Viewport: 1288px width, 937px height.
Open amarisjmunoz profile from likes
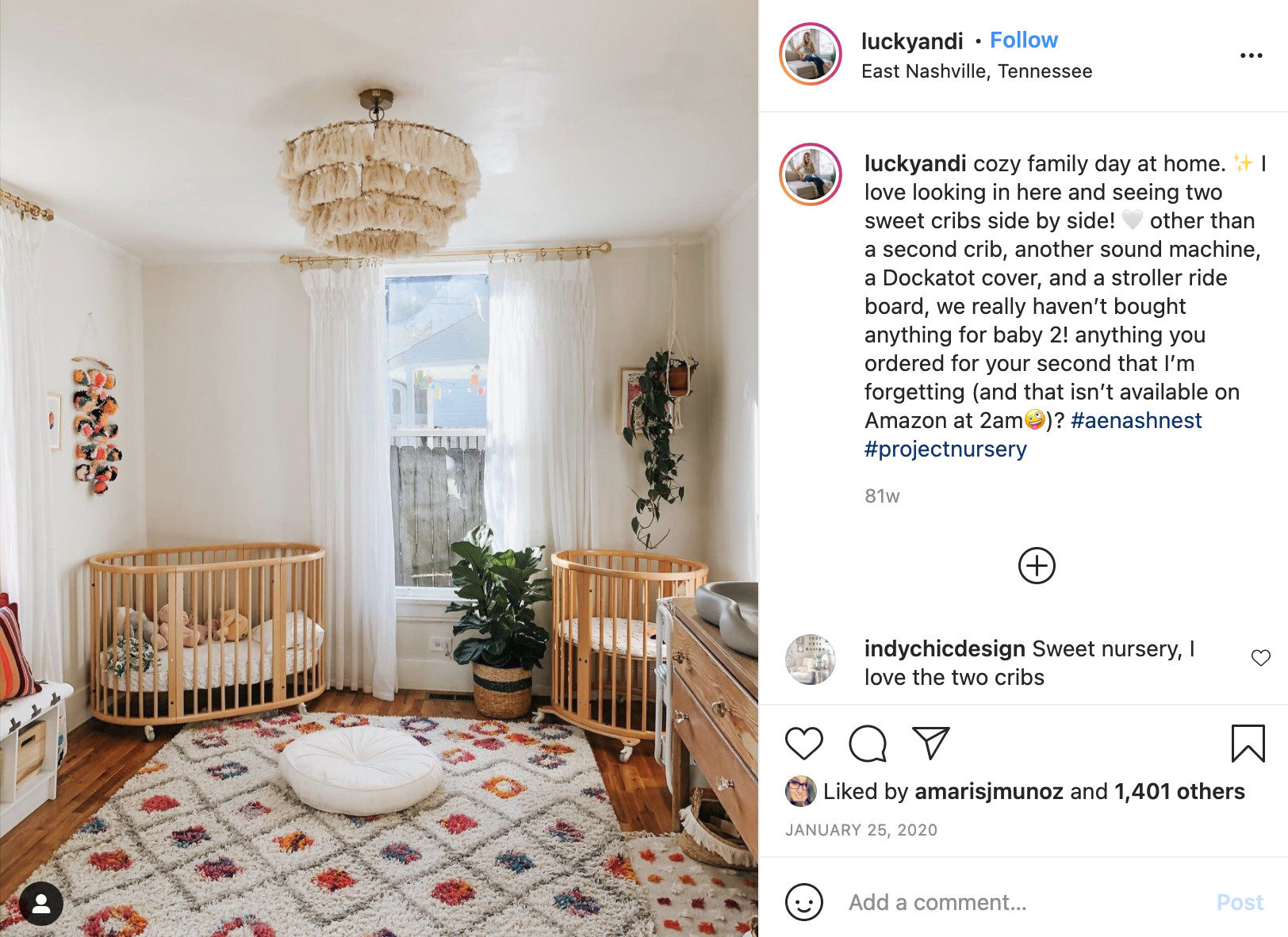click(x=988, y=791)
